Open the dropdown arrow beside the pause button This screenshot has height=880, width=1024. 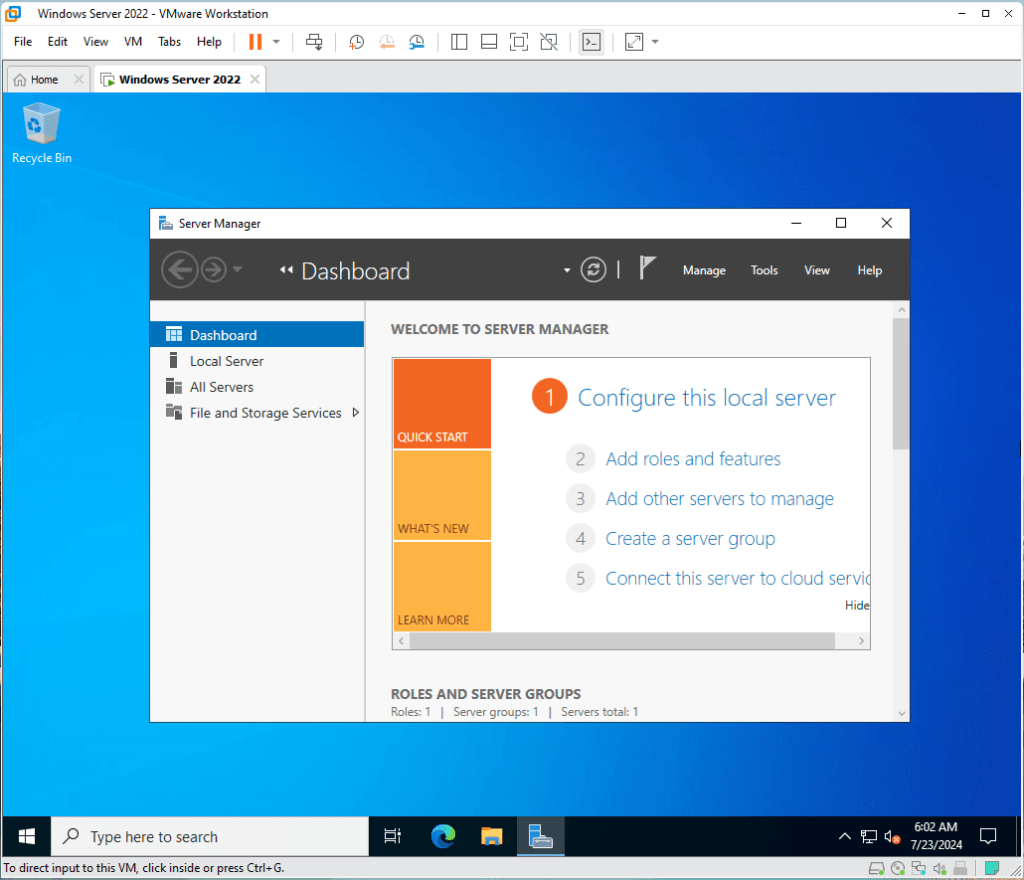(277, 42)
